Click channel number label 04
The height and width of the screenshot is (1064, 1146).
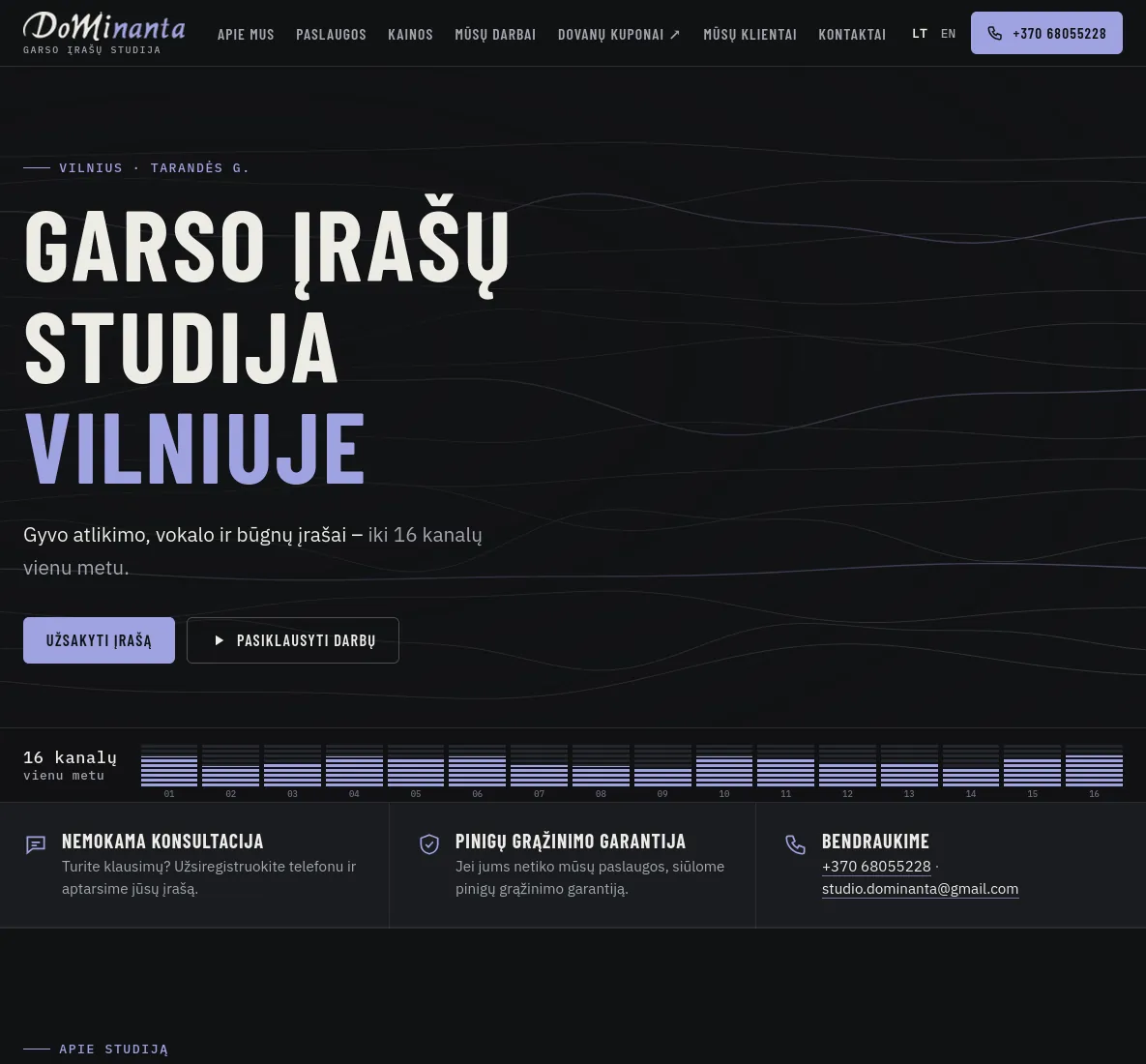[354, 793]
